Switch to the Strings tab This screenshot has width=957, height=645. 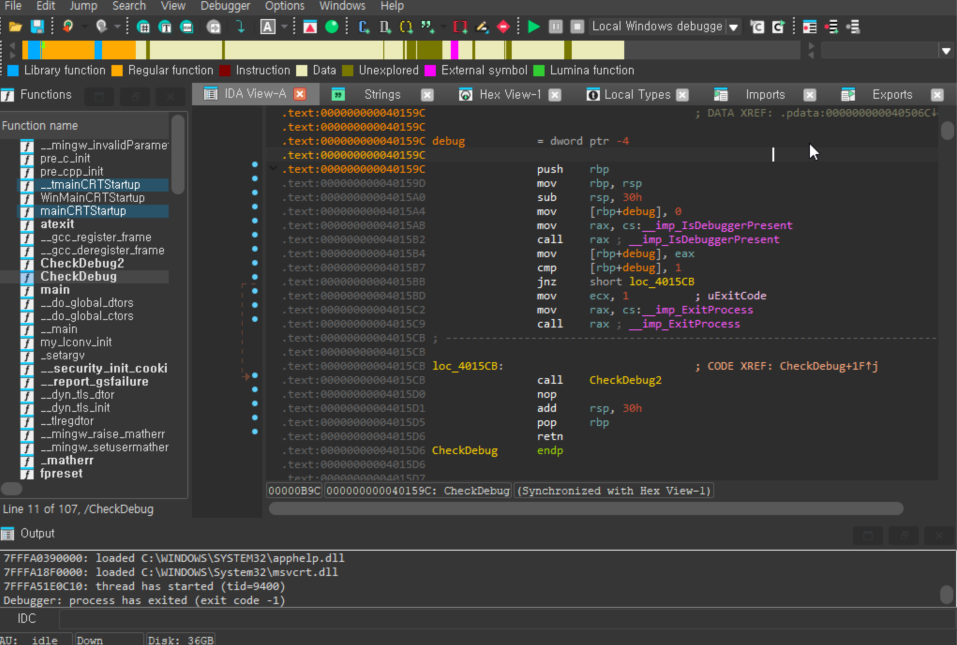[x=382, y=95]
